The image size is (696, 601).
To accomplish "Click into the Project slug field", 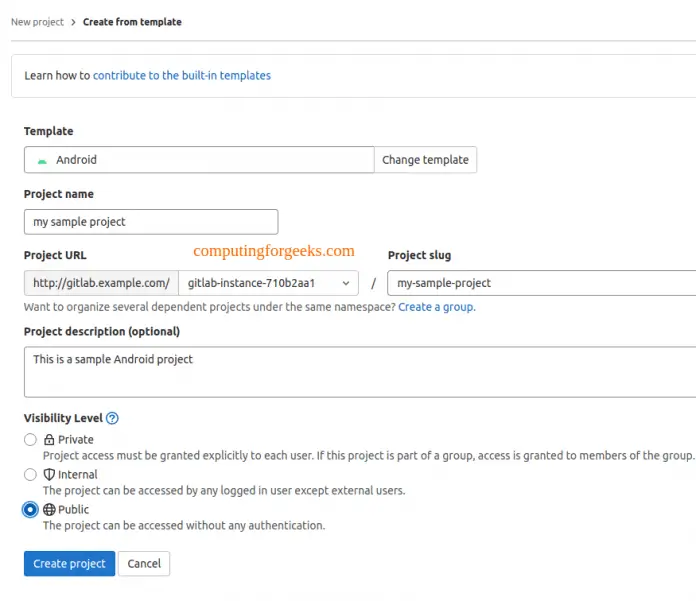I will coord(541,283).
